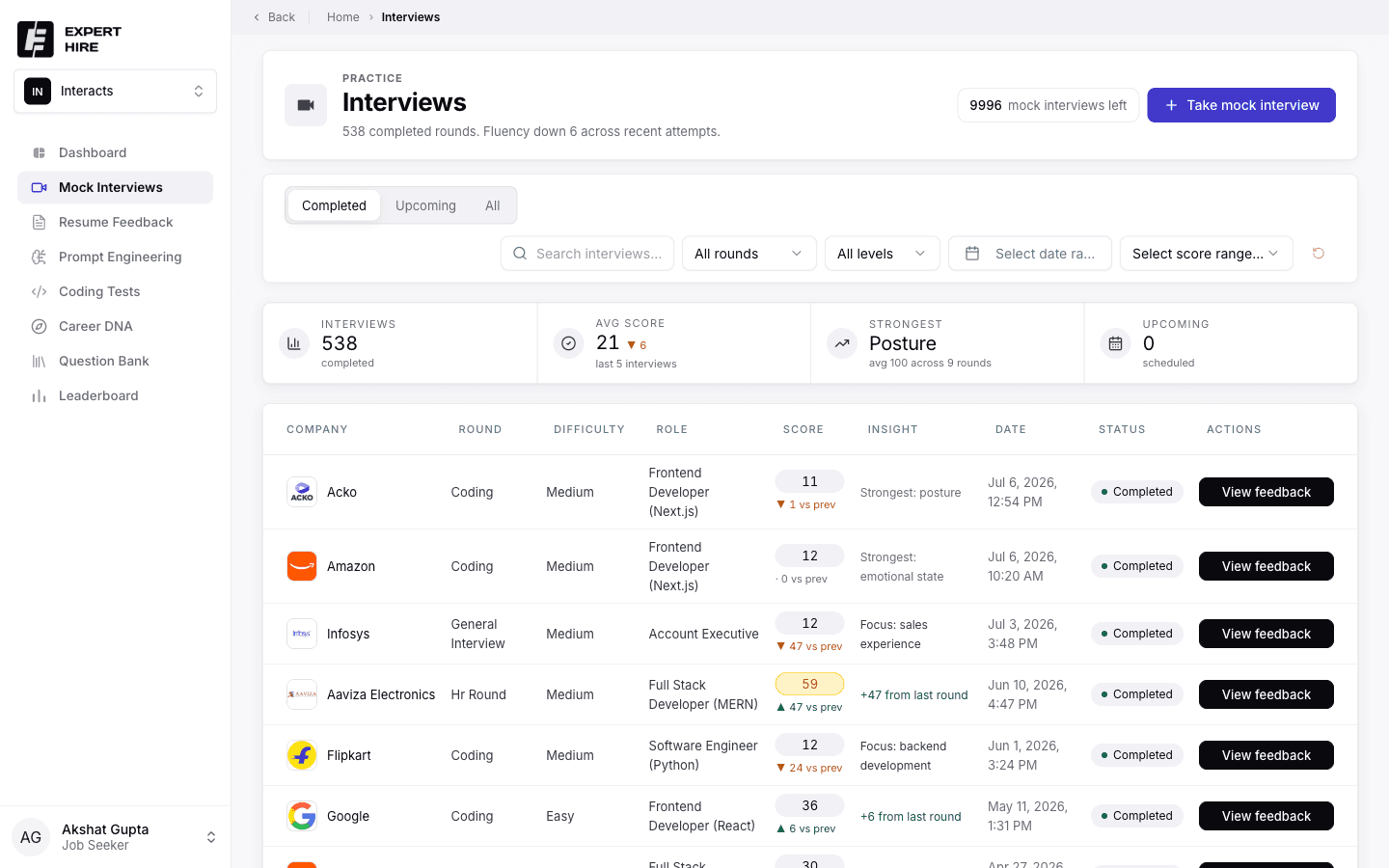Go Back using the breadcrumb link

[x=274, y=17]
